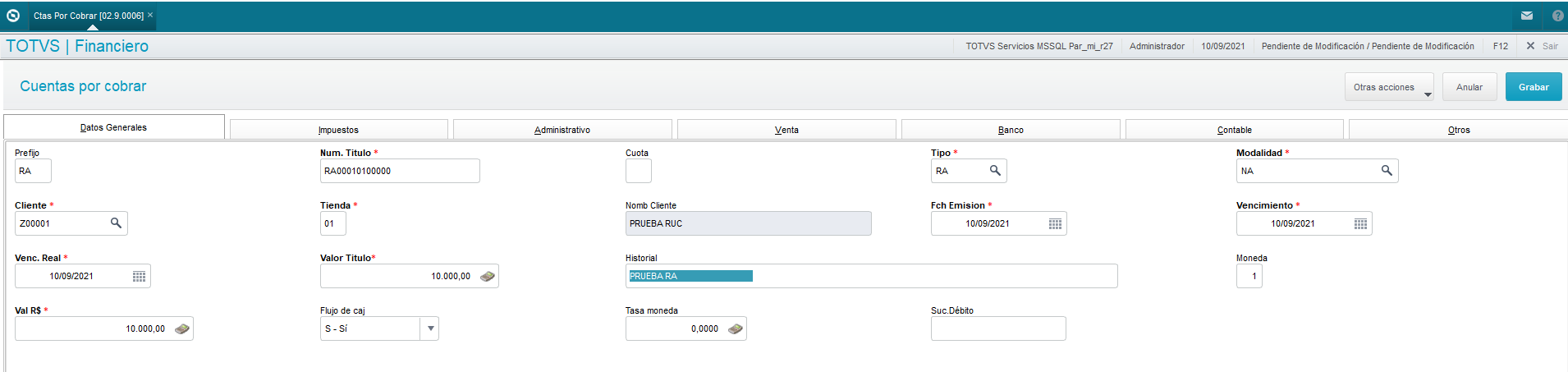Expand the Flujo de caj dropdown
The image size is (1568, 372).
tap(430, 328)
